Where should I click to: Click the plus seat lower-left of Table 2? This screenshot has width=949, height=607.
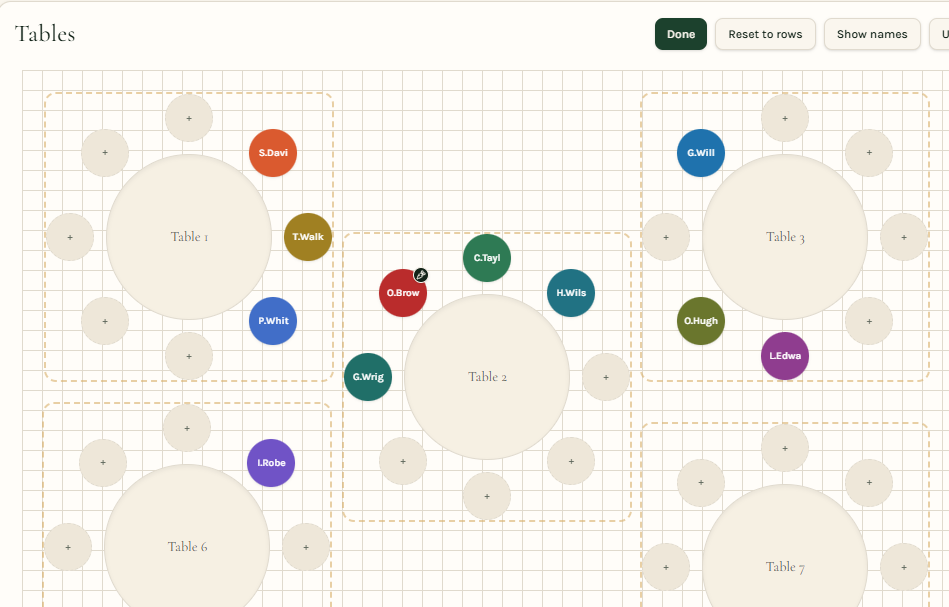point(403,461)
